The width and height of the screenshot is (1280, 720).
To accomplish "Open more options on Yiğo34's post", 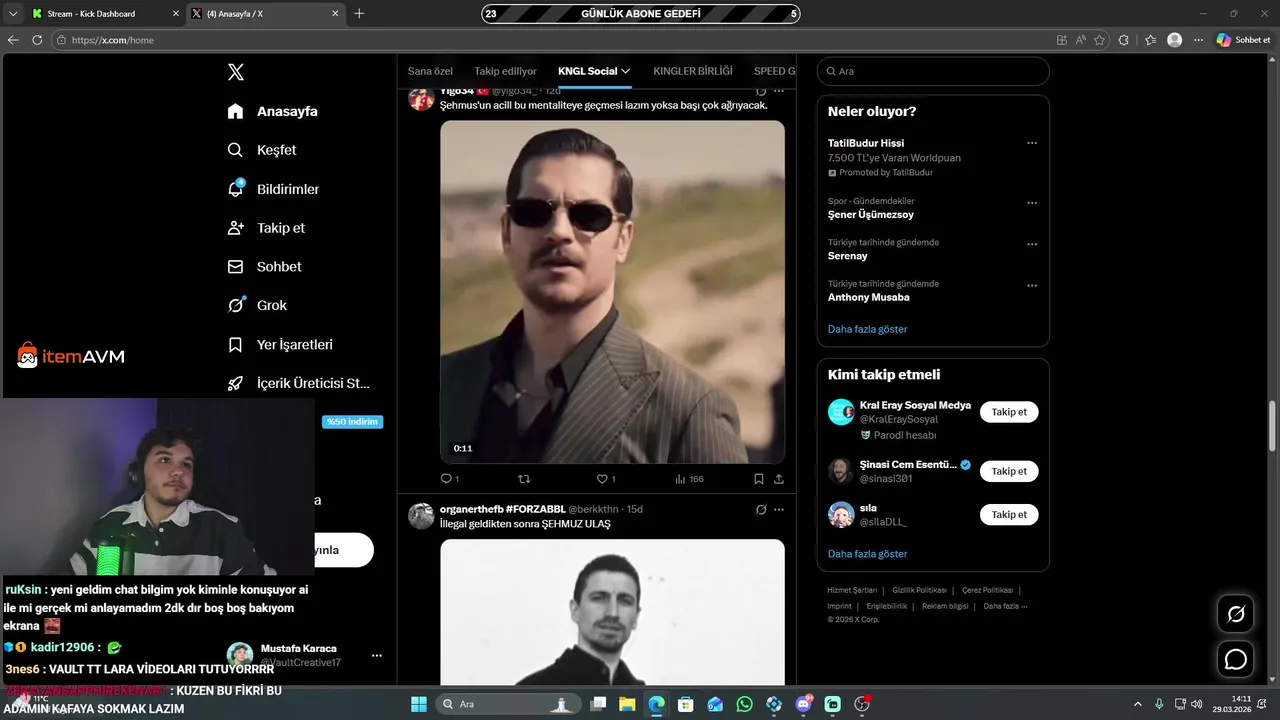I will [x=779, y=91].
